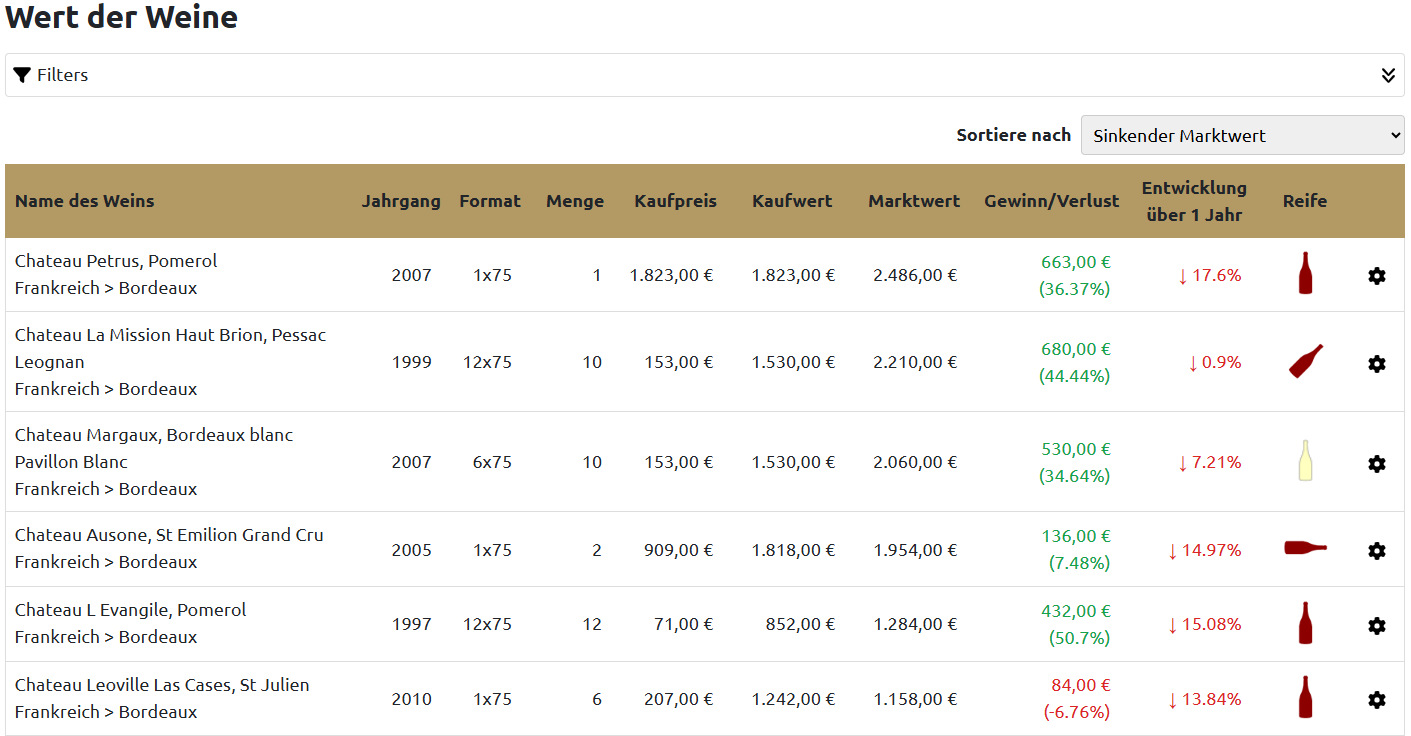The image size is (1411, 736).
Task: Click market value 2.210,00 €
Action: 915,362
